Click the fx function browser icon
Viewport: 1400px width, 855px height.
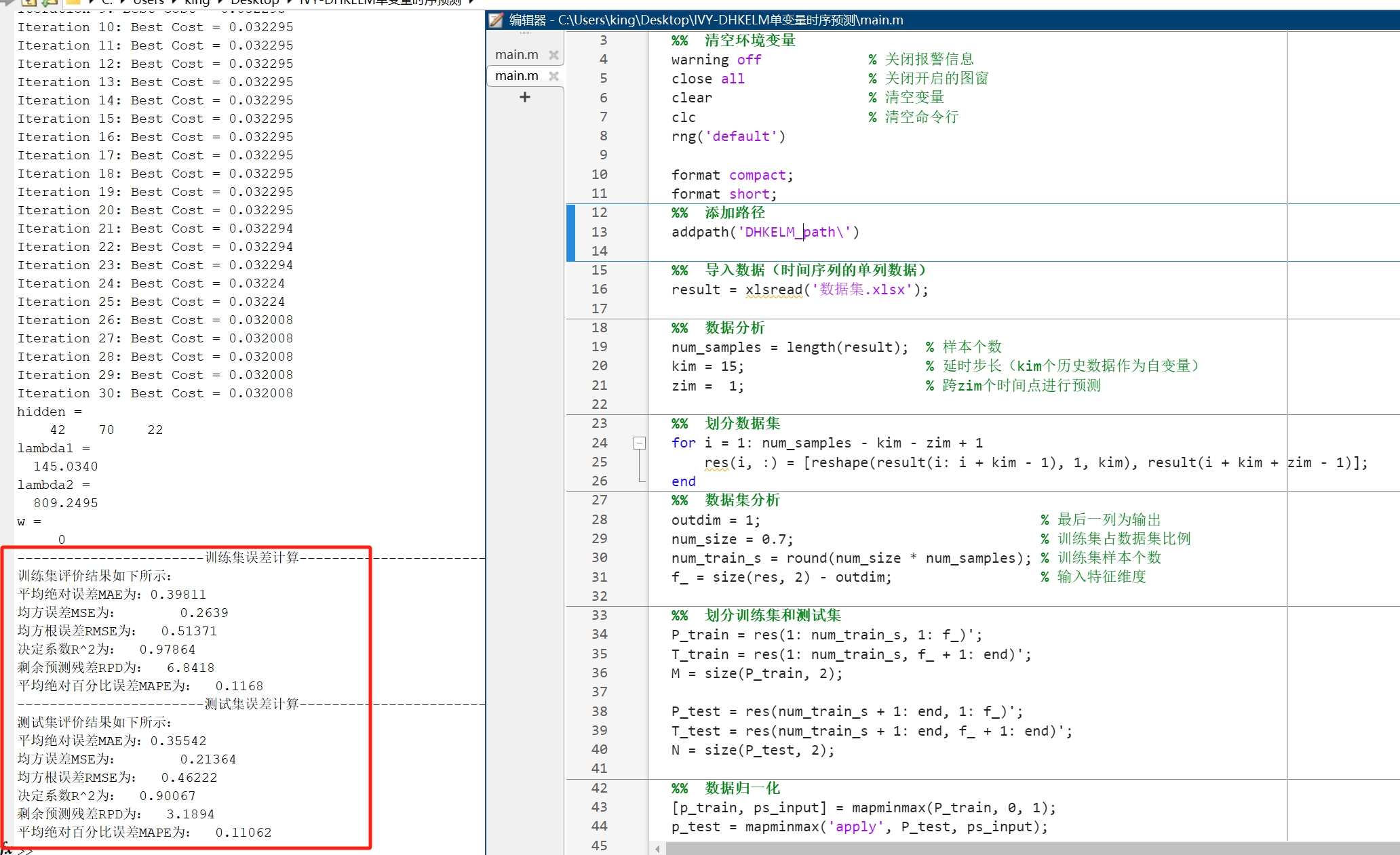click(6, 848)
